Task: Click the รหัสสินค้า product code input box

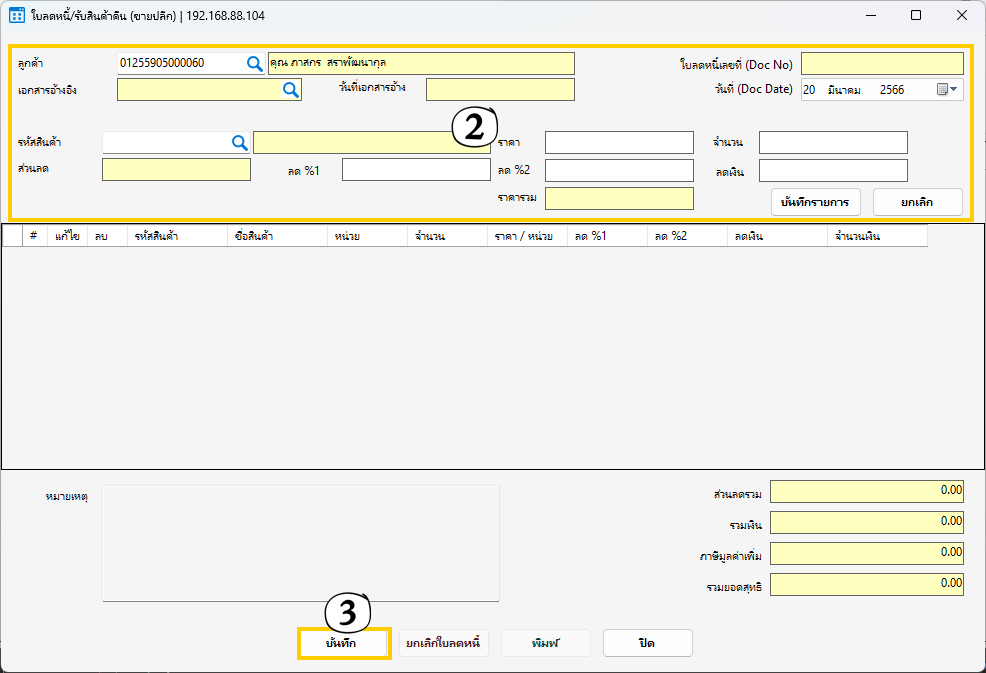Action: point(165,143)
